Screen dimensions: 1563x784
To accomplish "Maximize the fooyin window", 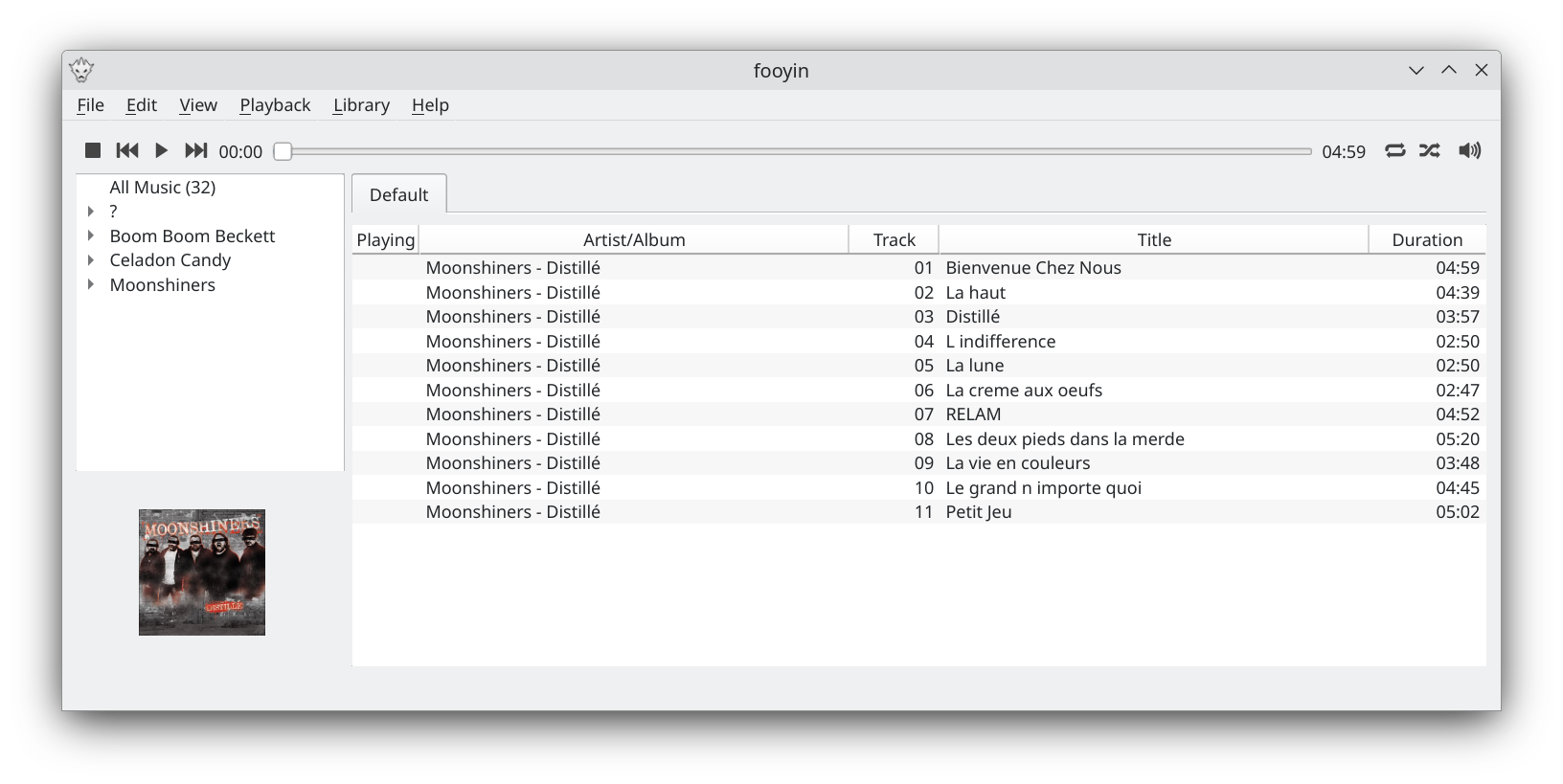I will 1449,70.
